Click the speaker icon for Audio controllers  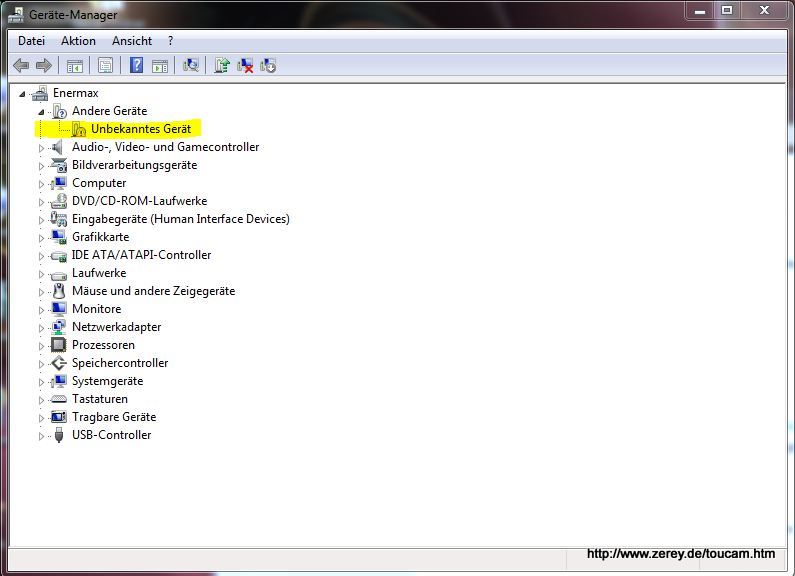coord(58,147)
